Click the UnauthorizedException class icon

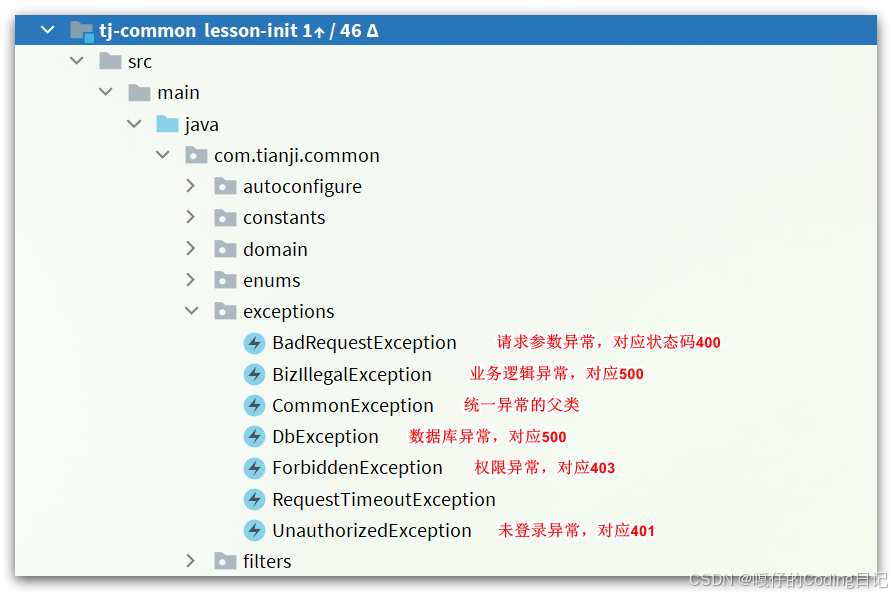pos(254,530)
